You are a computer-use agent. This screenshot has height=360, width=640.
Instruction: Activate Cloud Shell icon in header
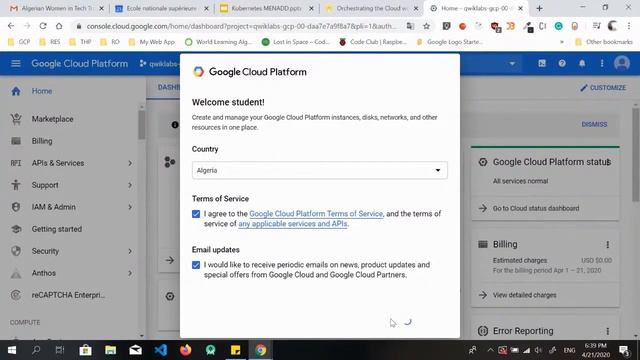coord(542,63)
